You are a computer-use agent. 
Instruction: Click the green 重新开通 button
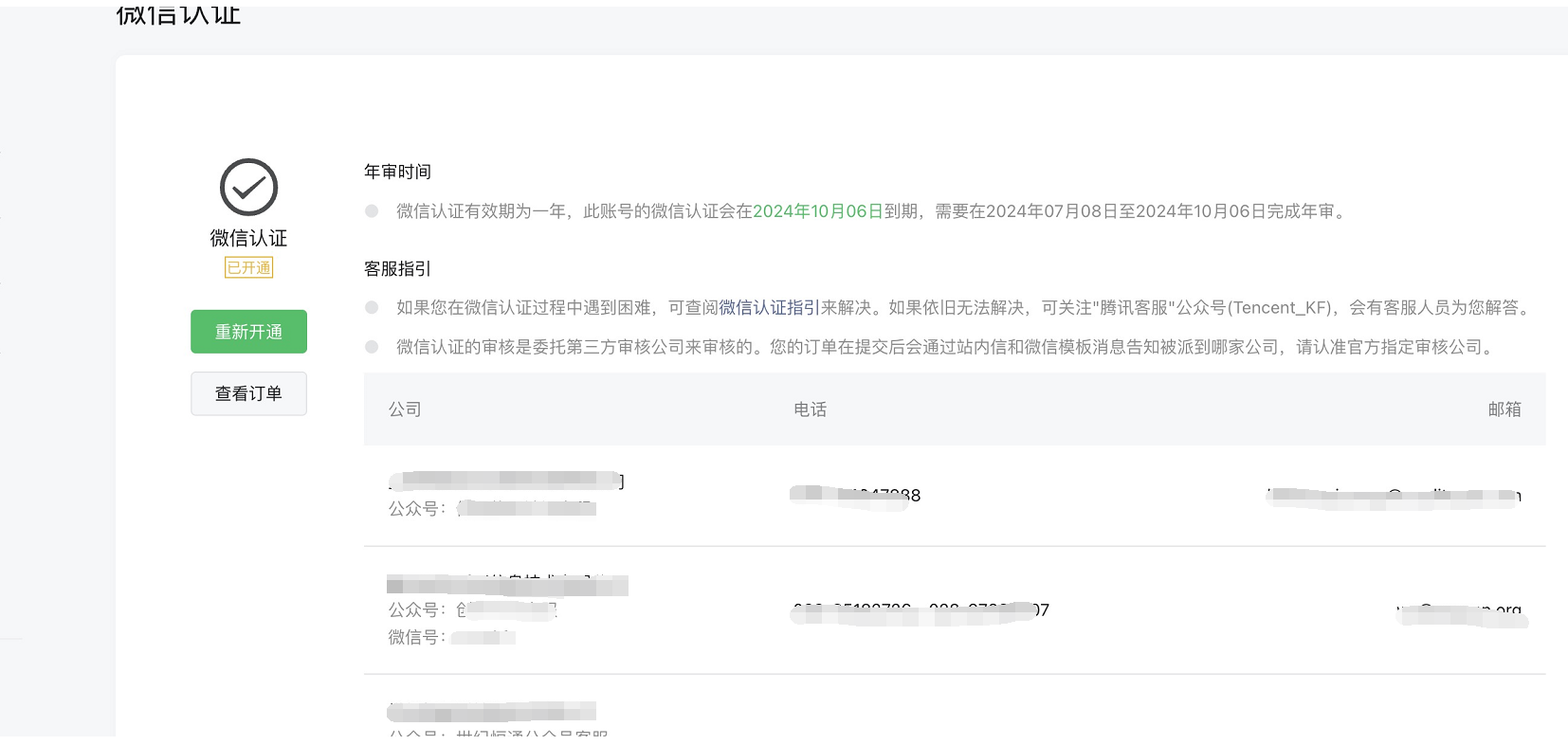tap(248, 332)
